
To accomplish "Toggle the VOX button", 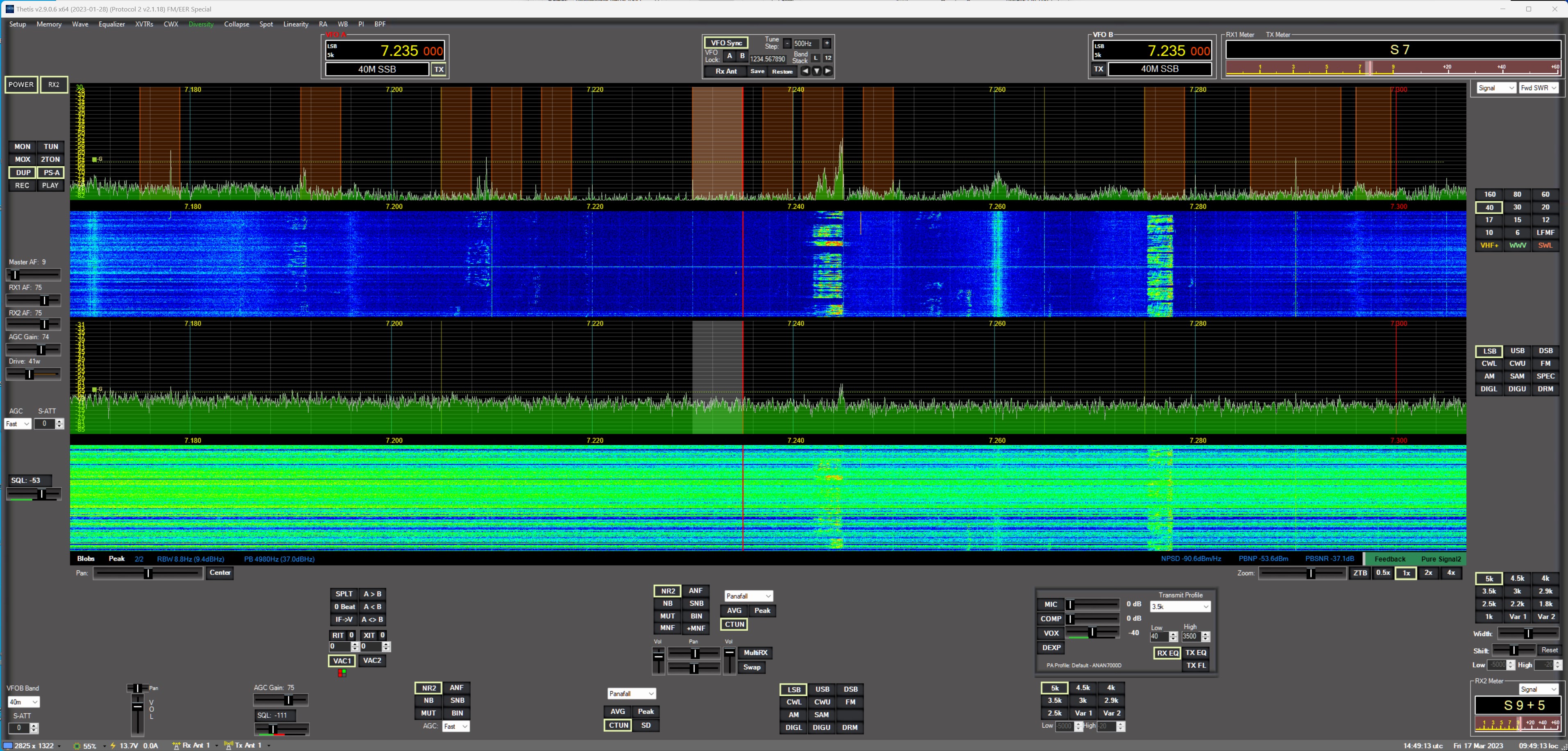I will pos(1051,633).
